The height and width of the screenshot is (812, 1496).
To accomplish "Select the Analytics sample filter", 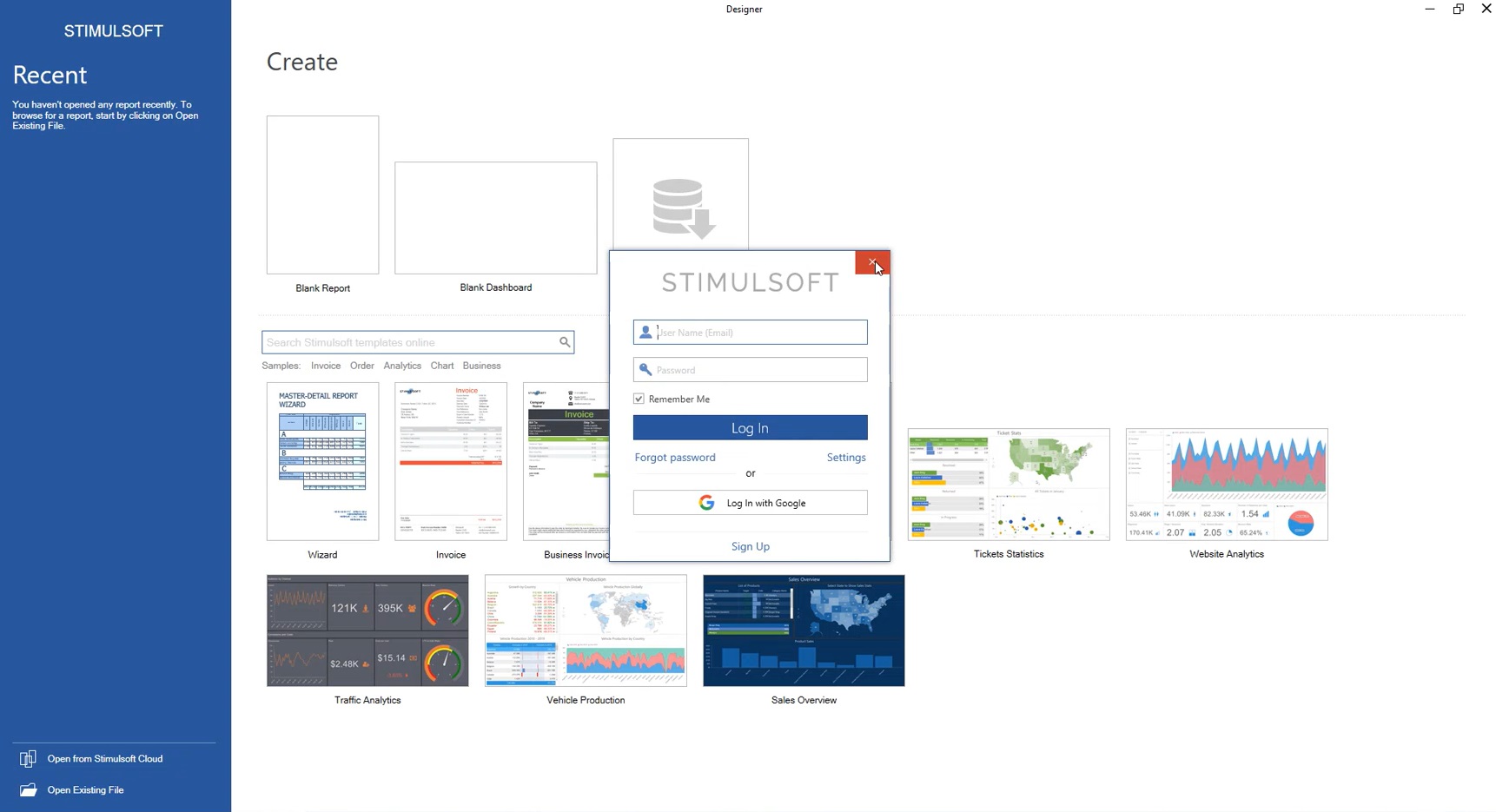I will click(402, 366).
